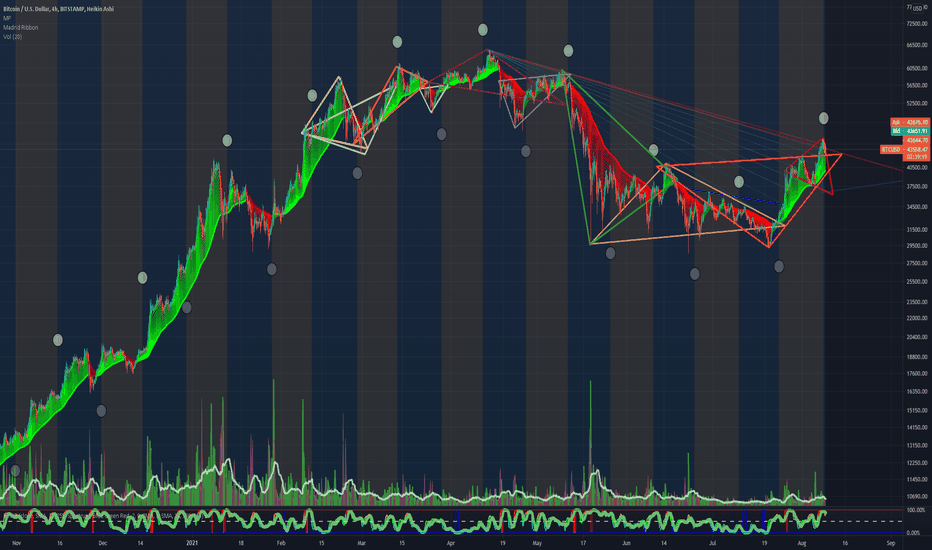Click the Dec date on time axis
The height and width of the screenshot is (550, 932).
(102, 543)
